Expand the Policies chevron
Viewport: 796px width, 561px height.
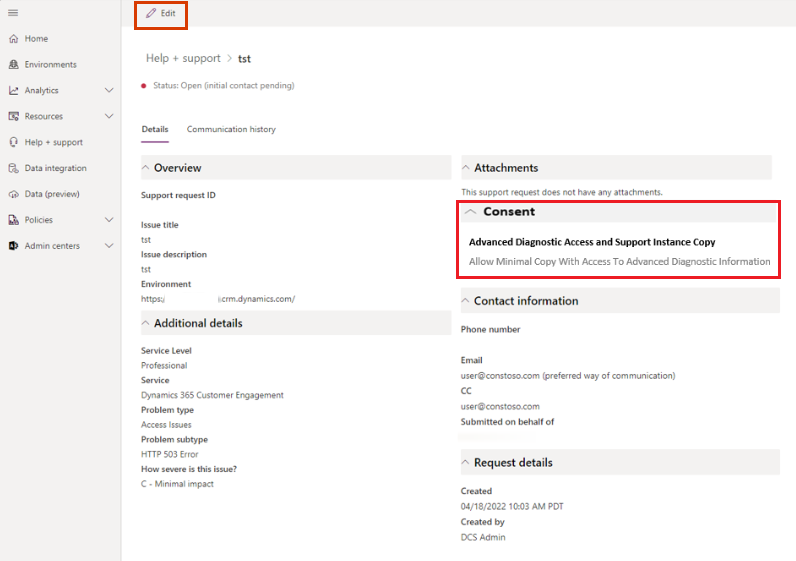(x=109, y=220)
